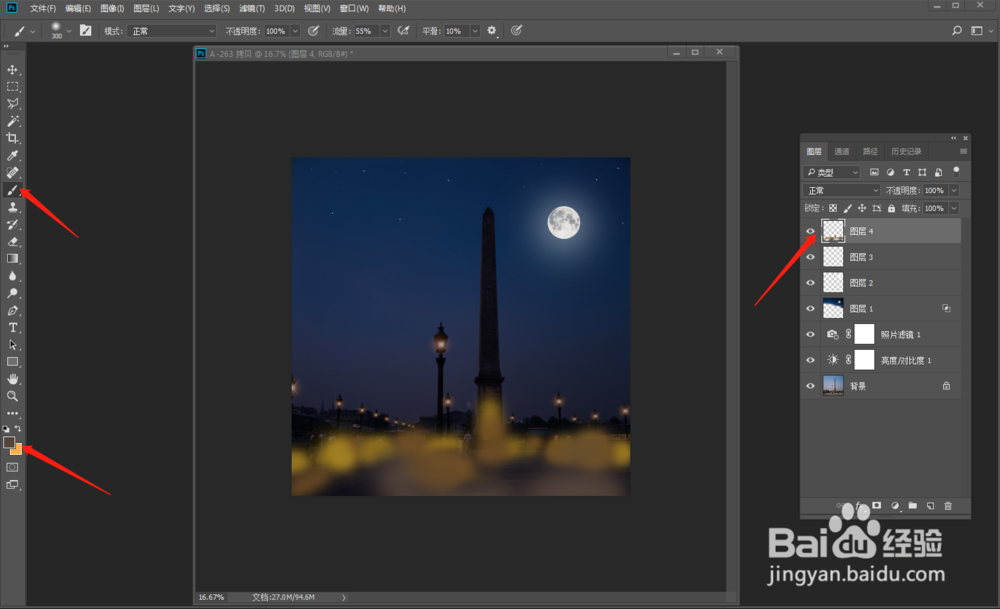Hide layer 图层 1
Screen dimensions: 1000x609
pos(811,309)
